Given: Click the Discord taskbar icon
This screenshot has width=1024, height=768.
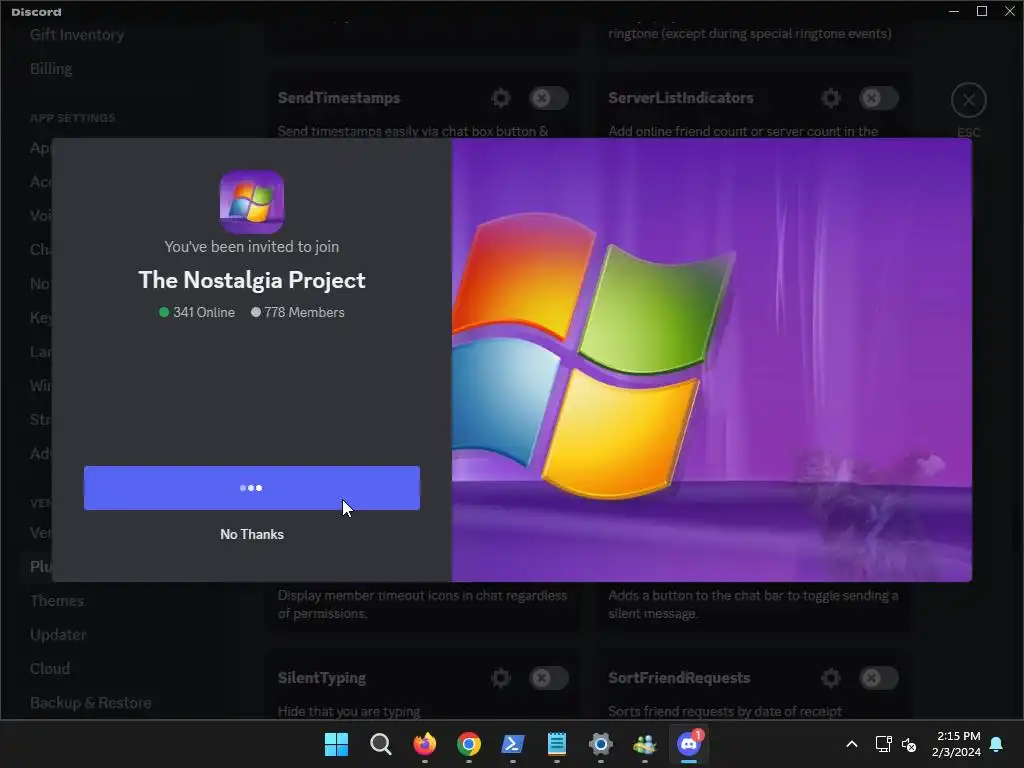Looking at the screenshot, I should [689, 744].
